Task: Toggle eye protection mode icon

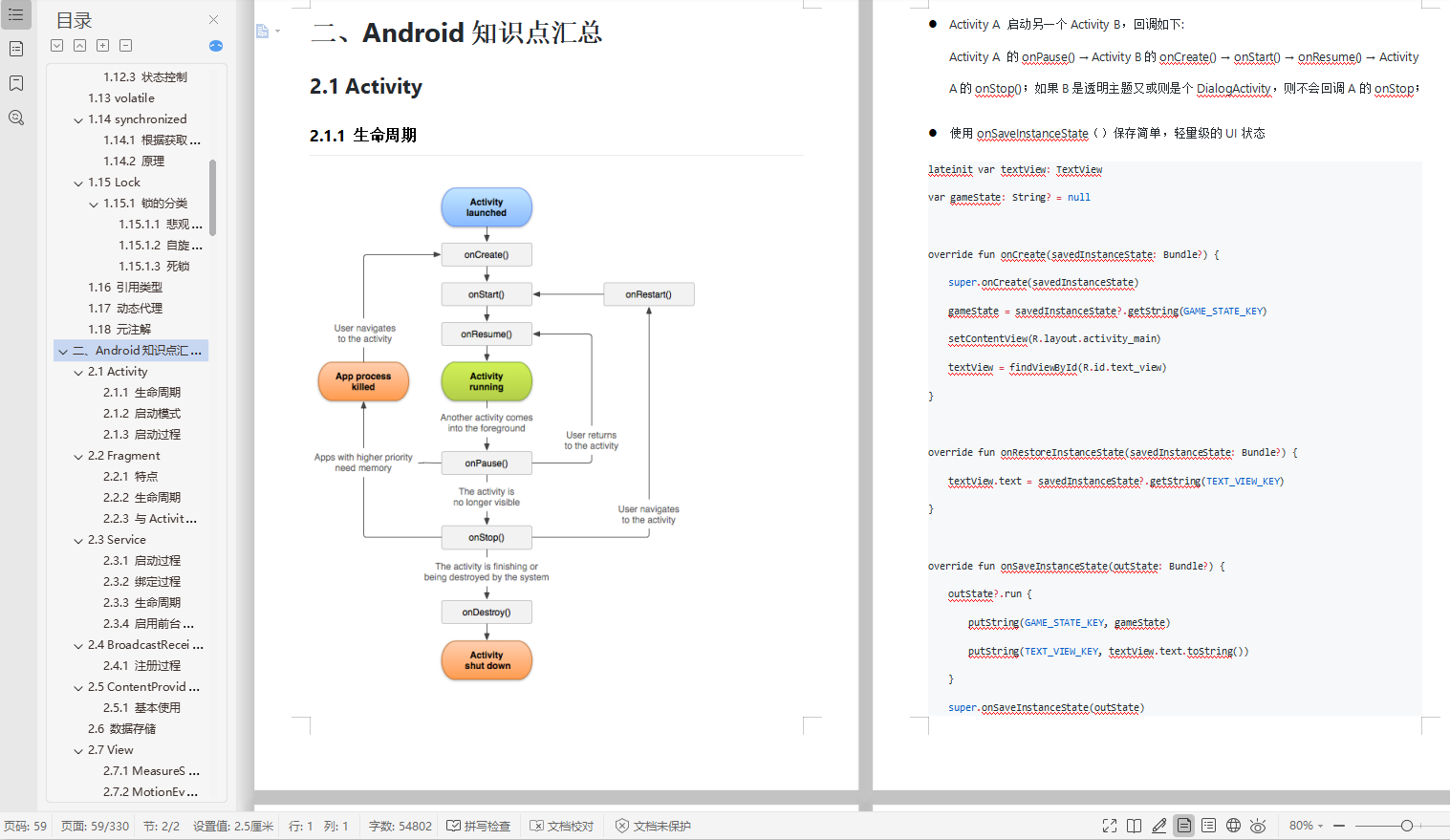Action: click(x=1259, y=826)
